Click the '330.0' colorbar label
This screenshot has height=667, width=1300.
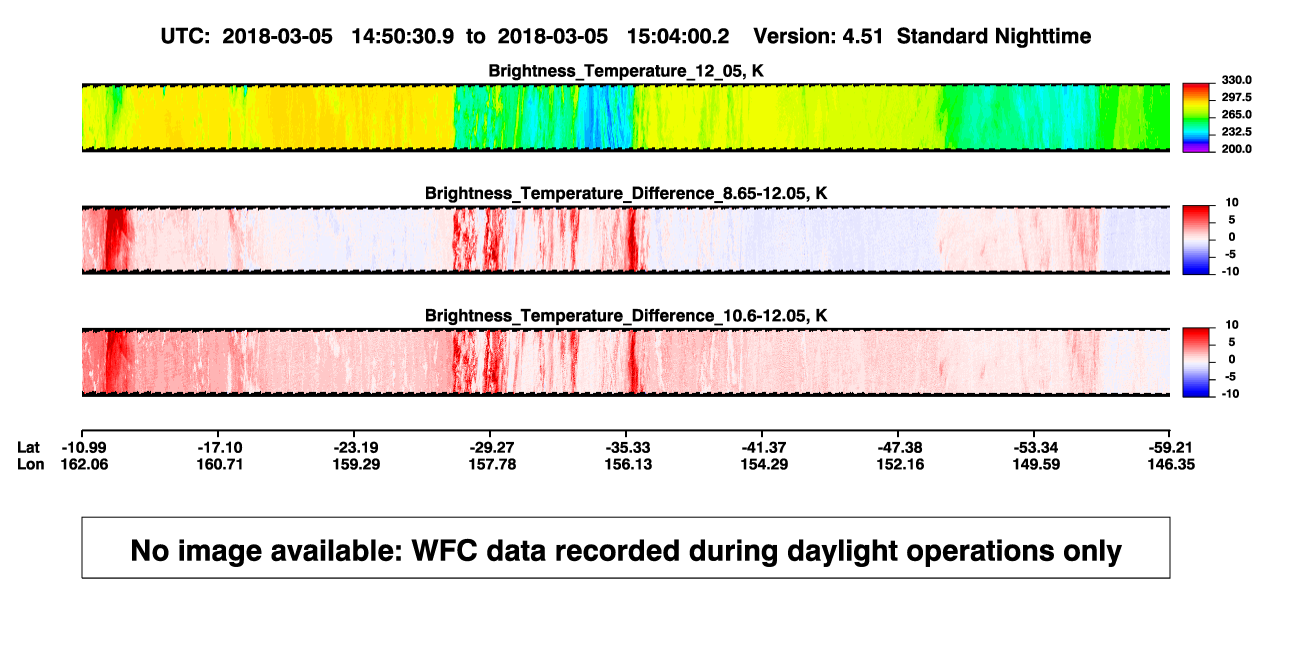1237,80
